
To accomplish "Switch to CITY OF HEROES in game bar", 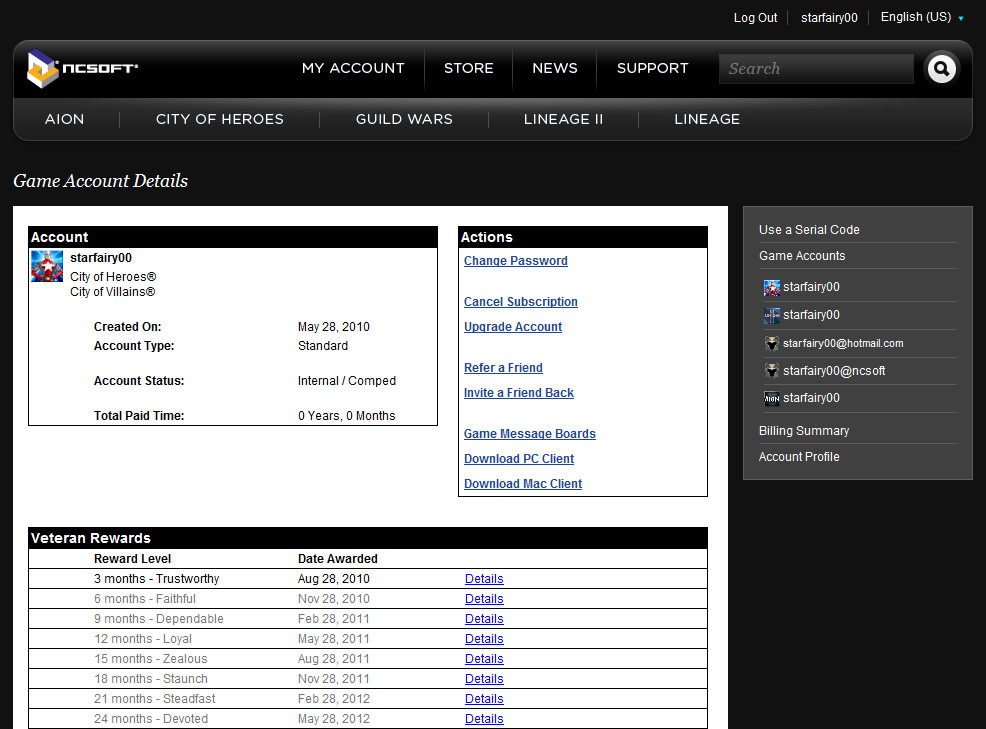I will (x=219, y=119).
